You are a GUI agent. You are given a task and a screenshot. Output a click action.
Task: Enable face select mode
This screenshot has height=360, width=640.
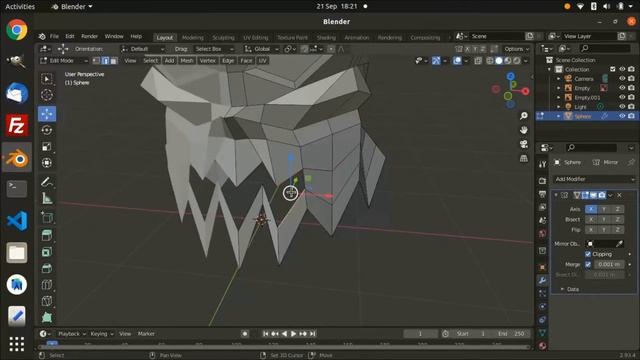click(x=113, y=61)
